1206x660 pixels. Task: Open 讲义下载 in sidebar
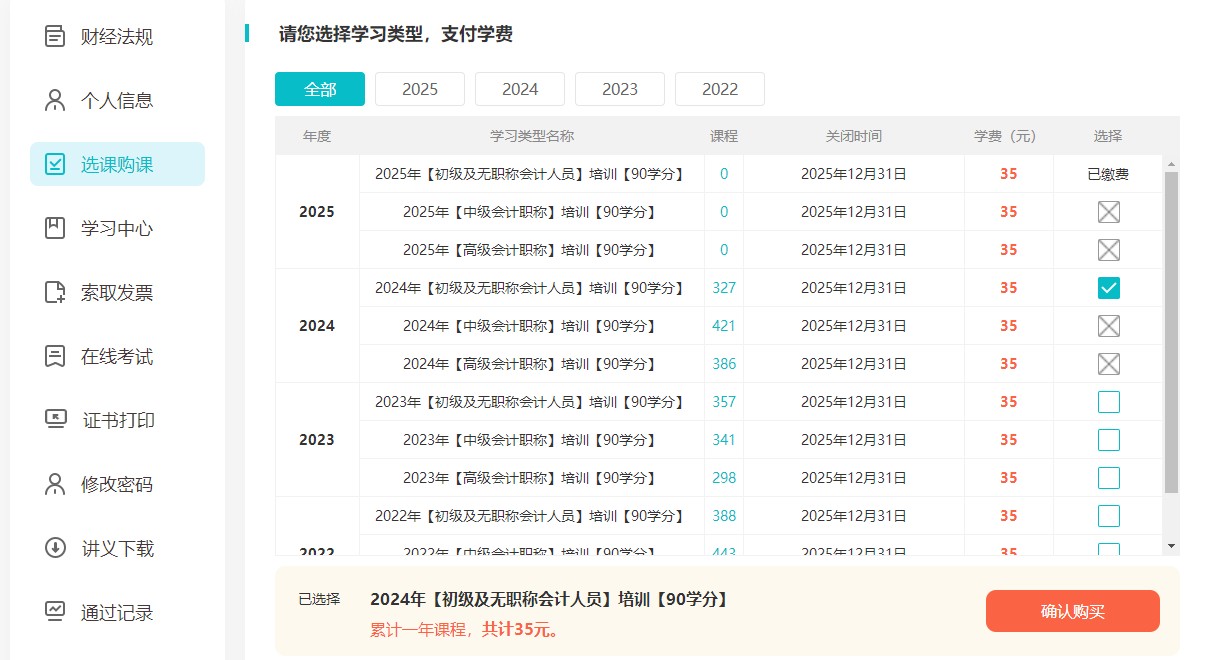pyautogui.click(x=117, y=549)
